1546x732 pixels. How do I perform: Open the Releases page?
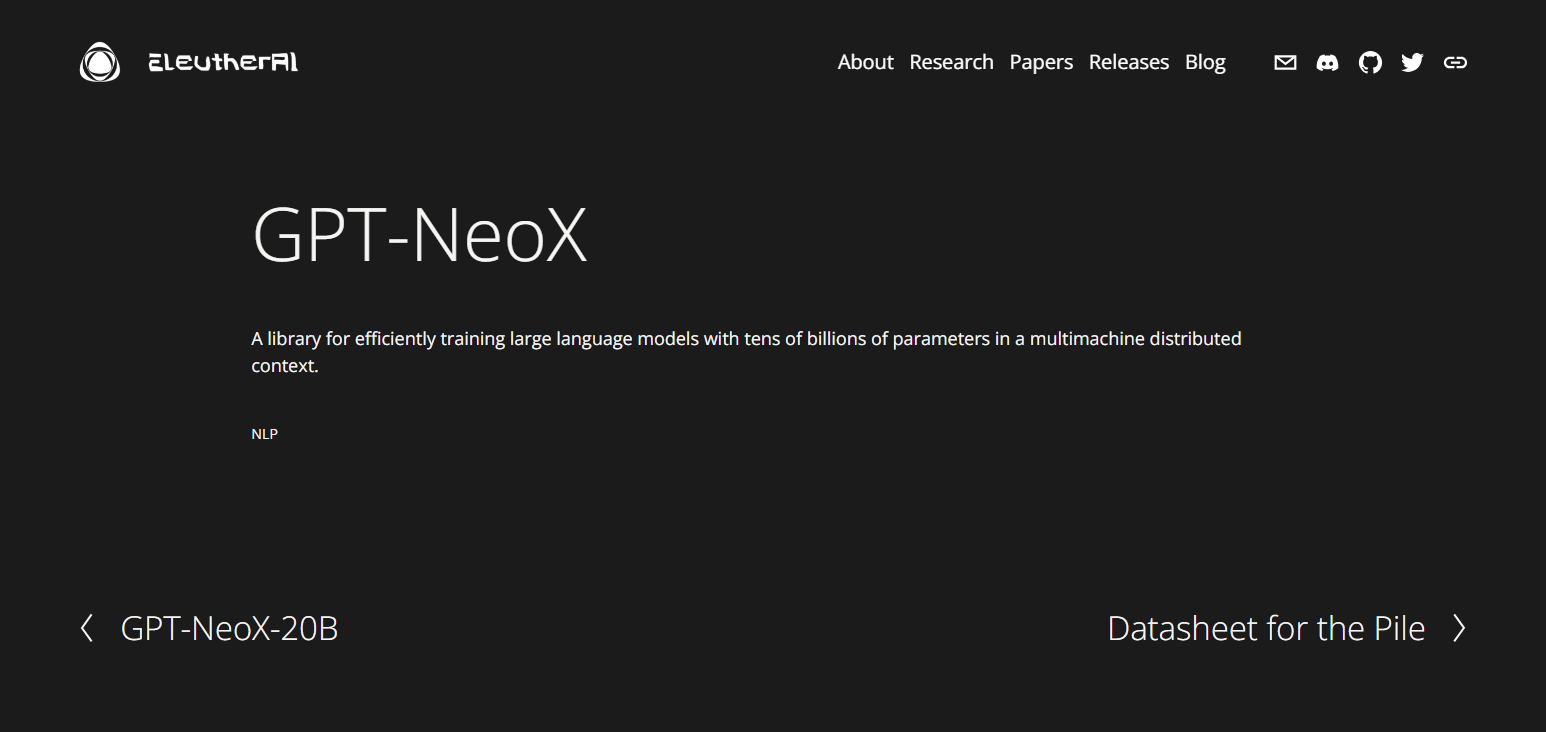[1129, 62]
